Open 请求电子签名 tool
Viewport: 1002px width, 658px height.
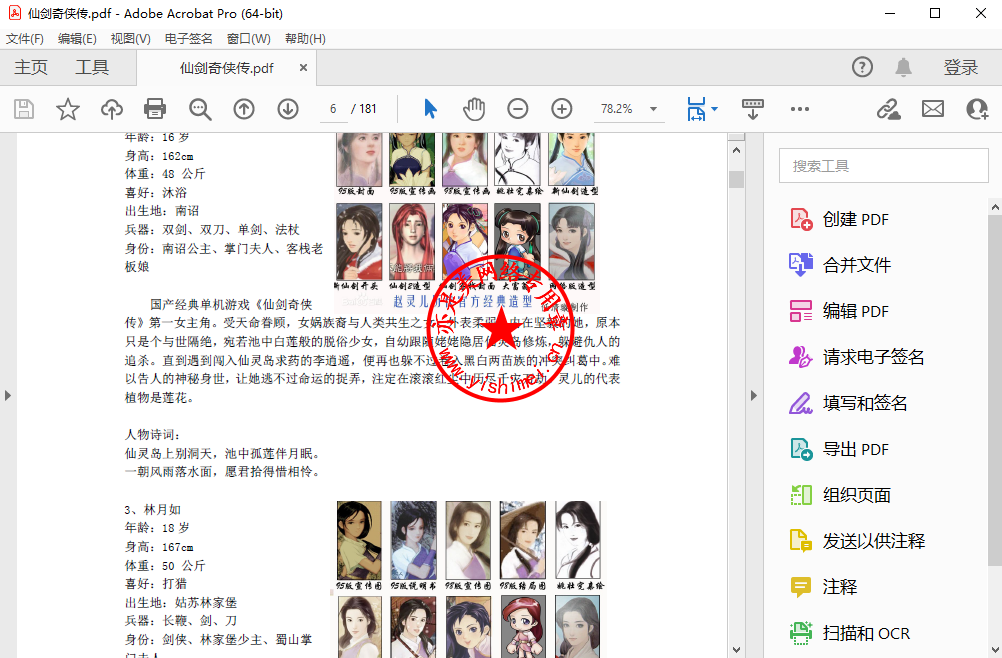tap(856, 357)
